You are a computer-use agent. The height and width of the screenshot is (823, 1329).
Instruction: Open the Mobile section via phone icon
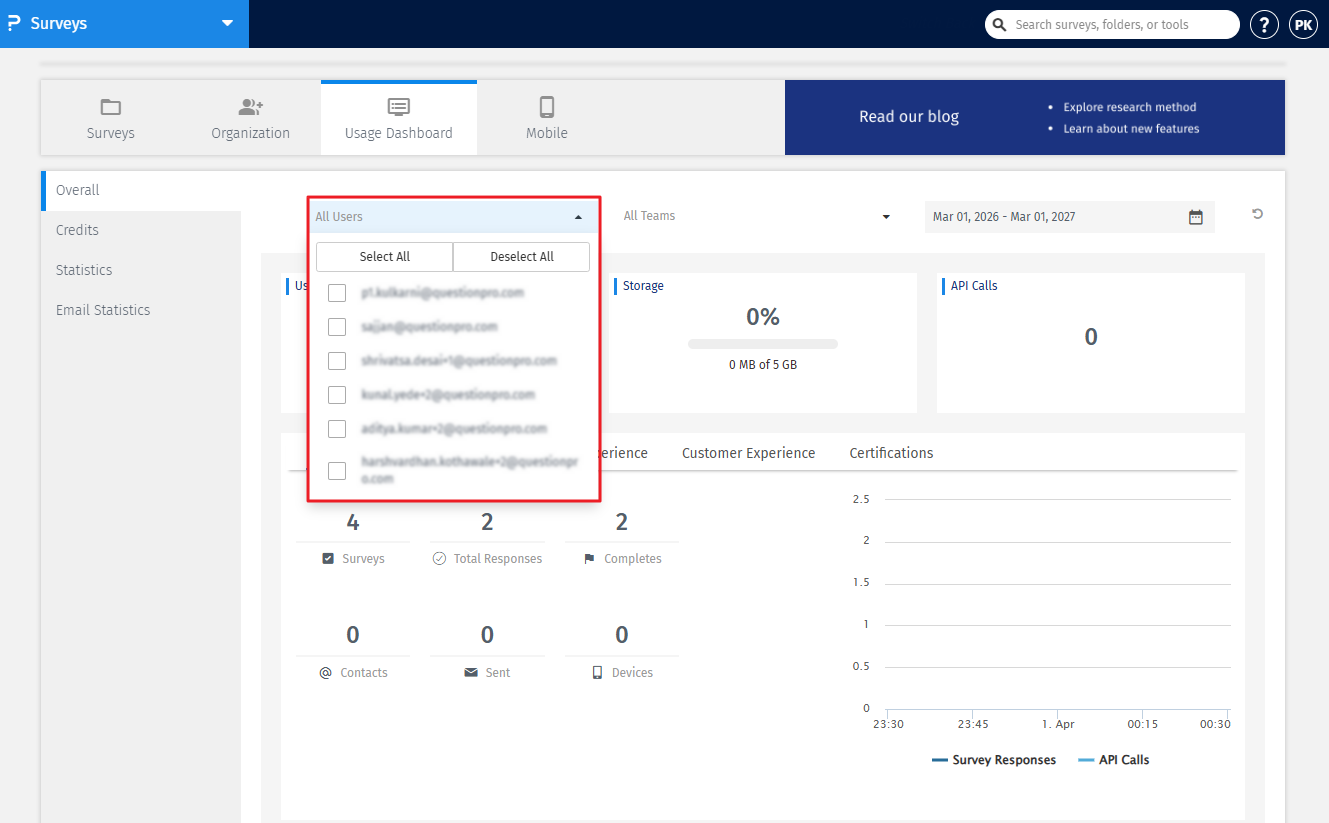546,106
